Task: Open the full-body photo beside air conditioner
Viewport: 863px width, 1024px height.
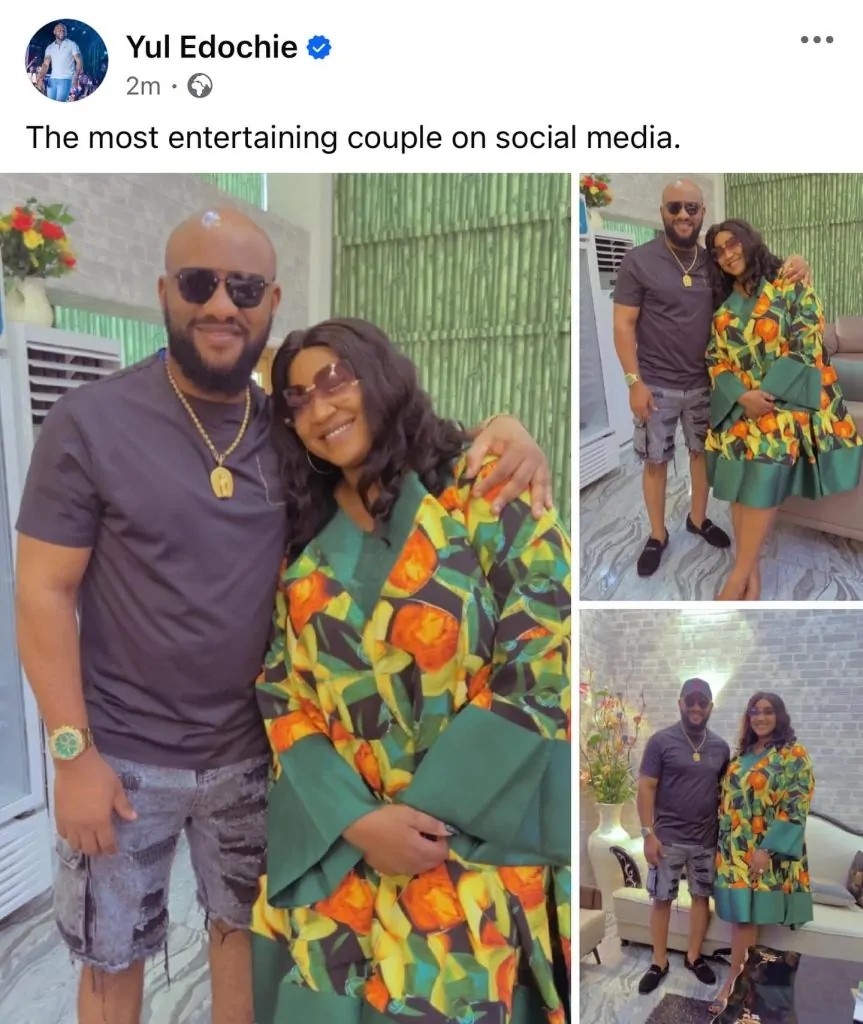Action: pos(721,387)
